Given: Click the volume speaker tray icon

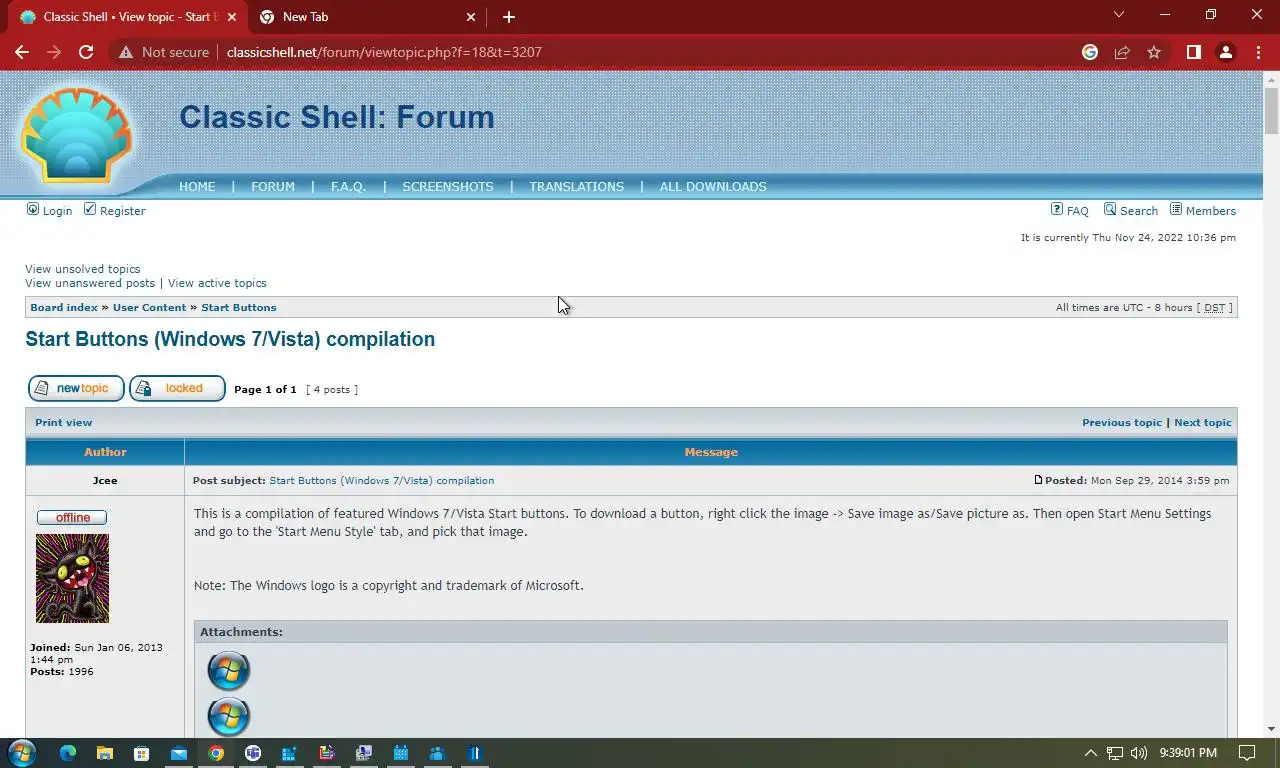Looking at the screenshot, I should point(1140,753).
